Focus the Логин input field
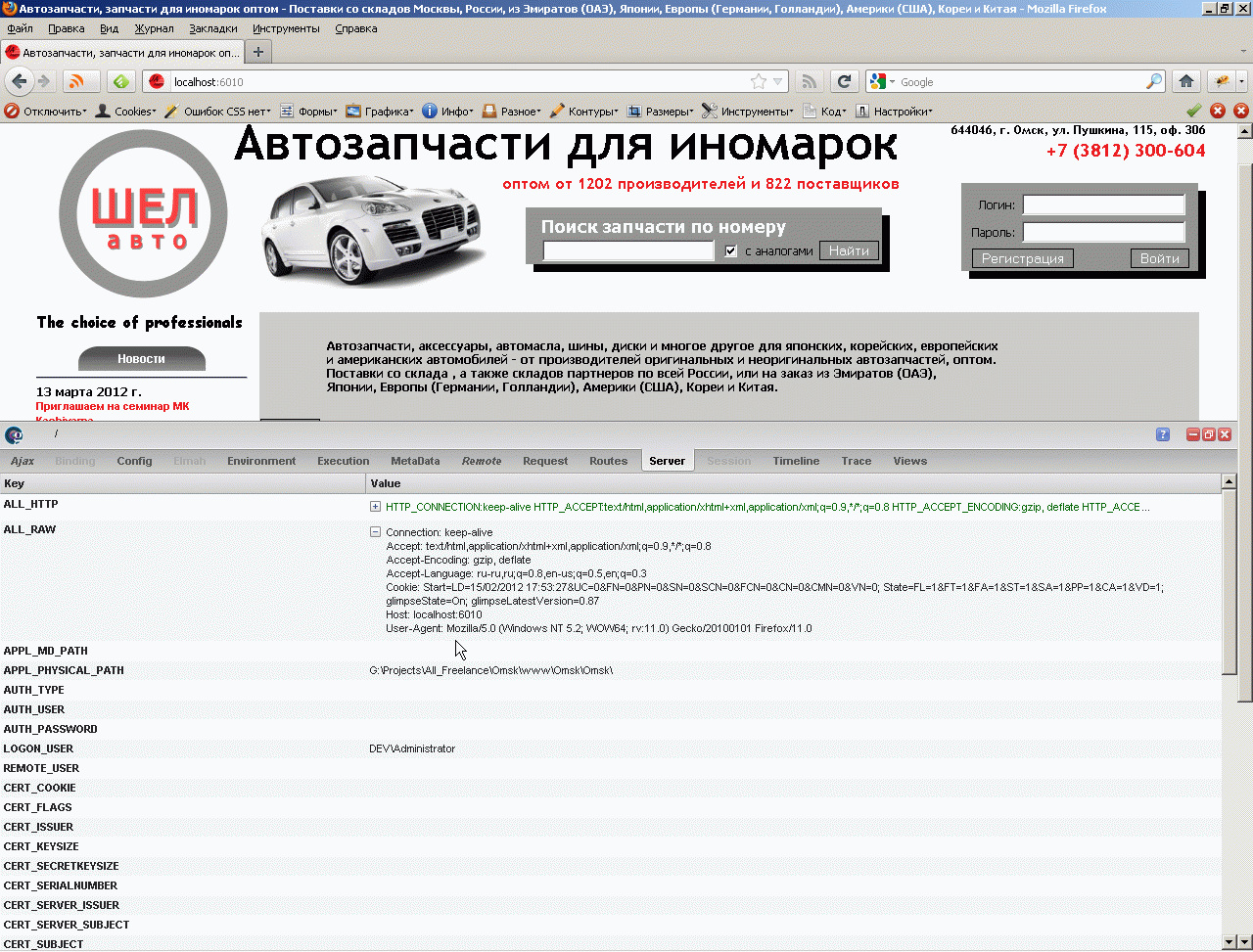1253x952 pixels. [x=1104, y=204]
